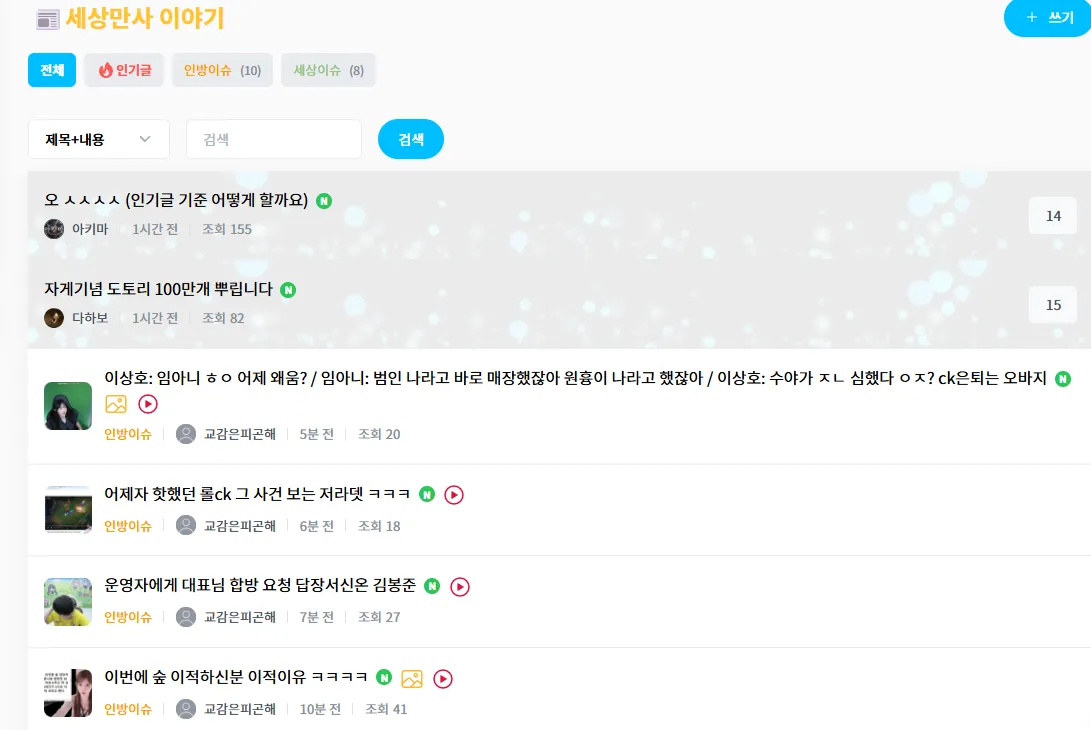1091x730 pixels.
Task: Click the image icon beside 숲 이적하신분 post
Action: [x=412, y=679]
